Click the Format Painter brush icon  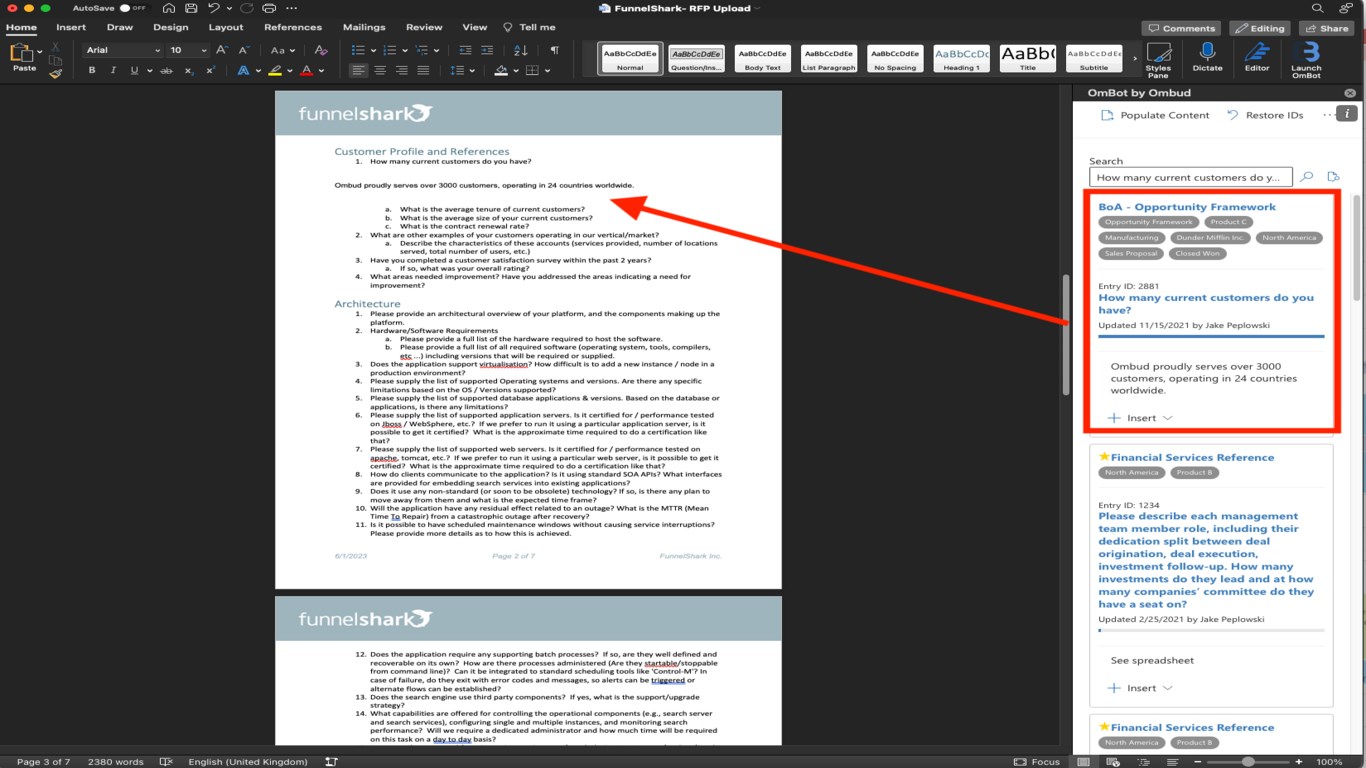coord(55,72)
